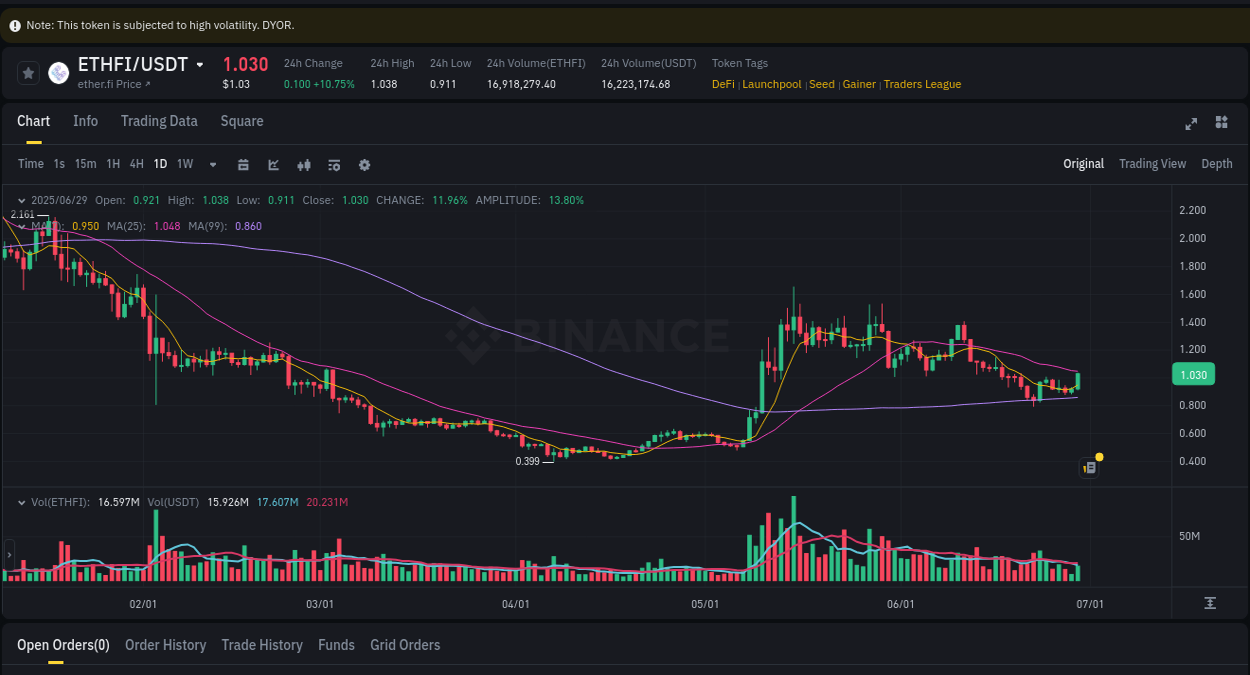Click the Seed token tag
1250x675 pixels.
click(822, 84)
